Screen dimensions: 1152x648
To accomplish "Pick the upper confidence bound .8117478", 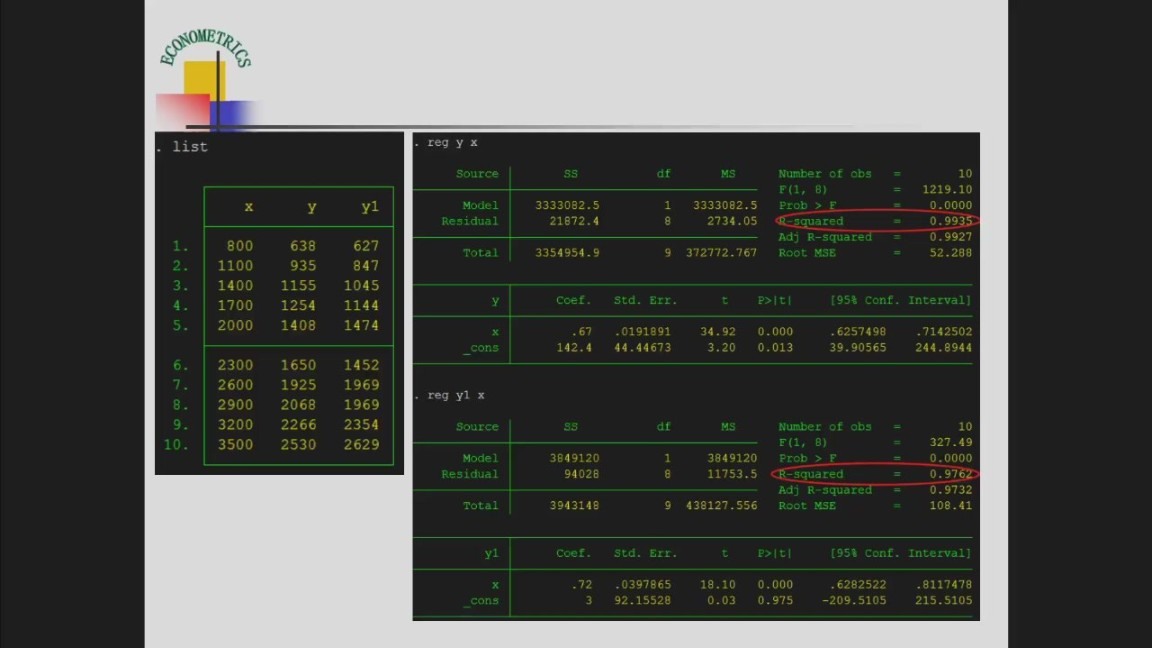I will click(943, 585).
